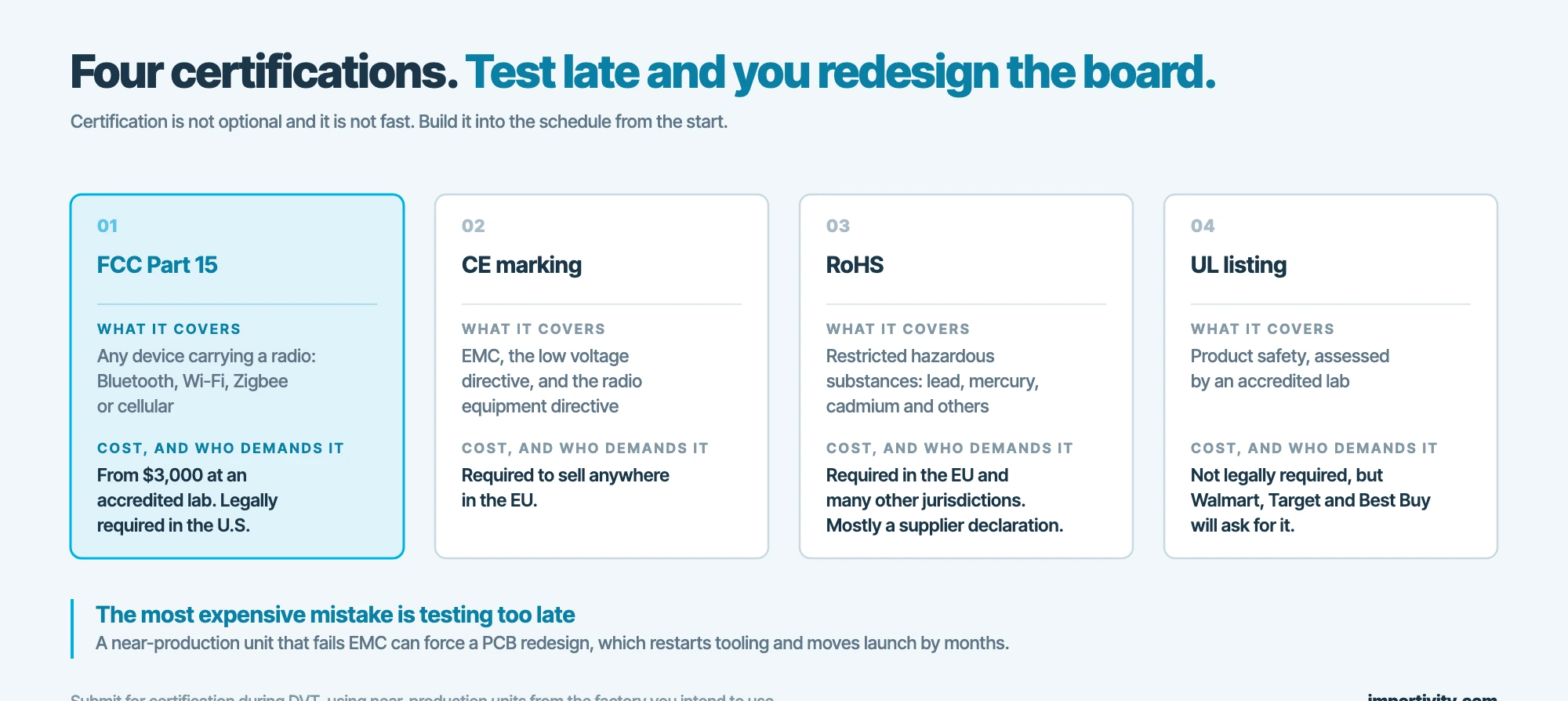This screenshot has height=701, width=1568.
Task: Click the 02 number label
Action: click(473, 226)
